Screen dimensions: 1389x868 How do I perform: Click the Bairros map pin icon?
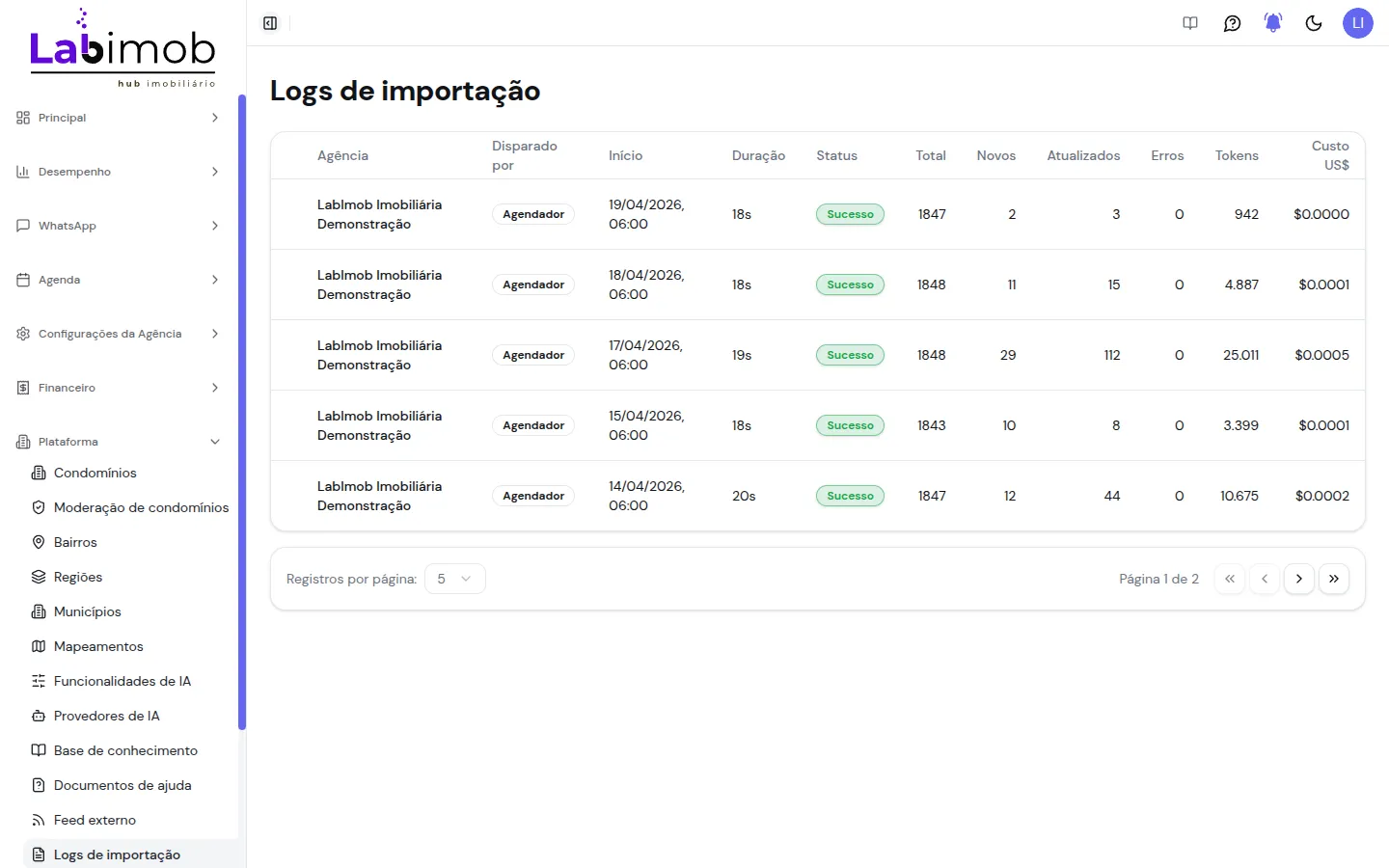39,542
